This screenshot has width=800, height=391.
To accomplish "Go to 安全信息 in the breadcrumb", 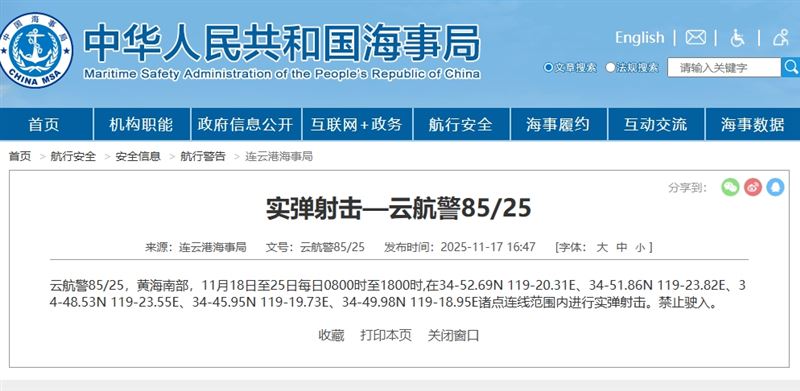I will (138, 156).
